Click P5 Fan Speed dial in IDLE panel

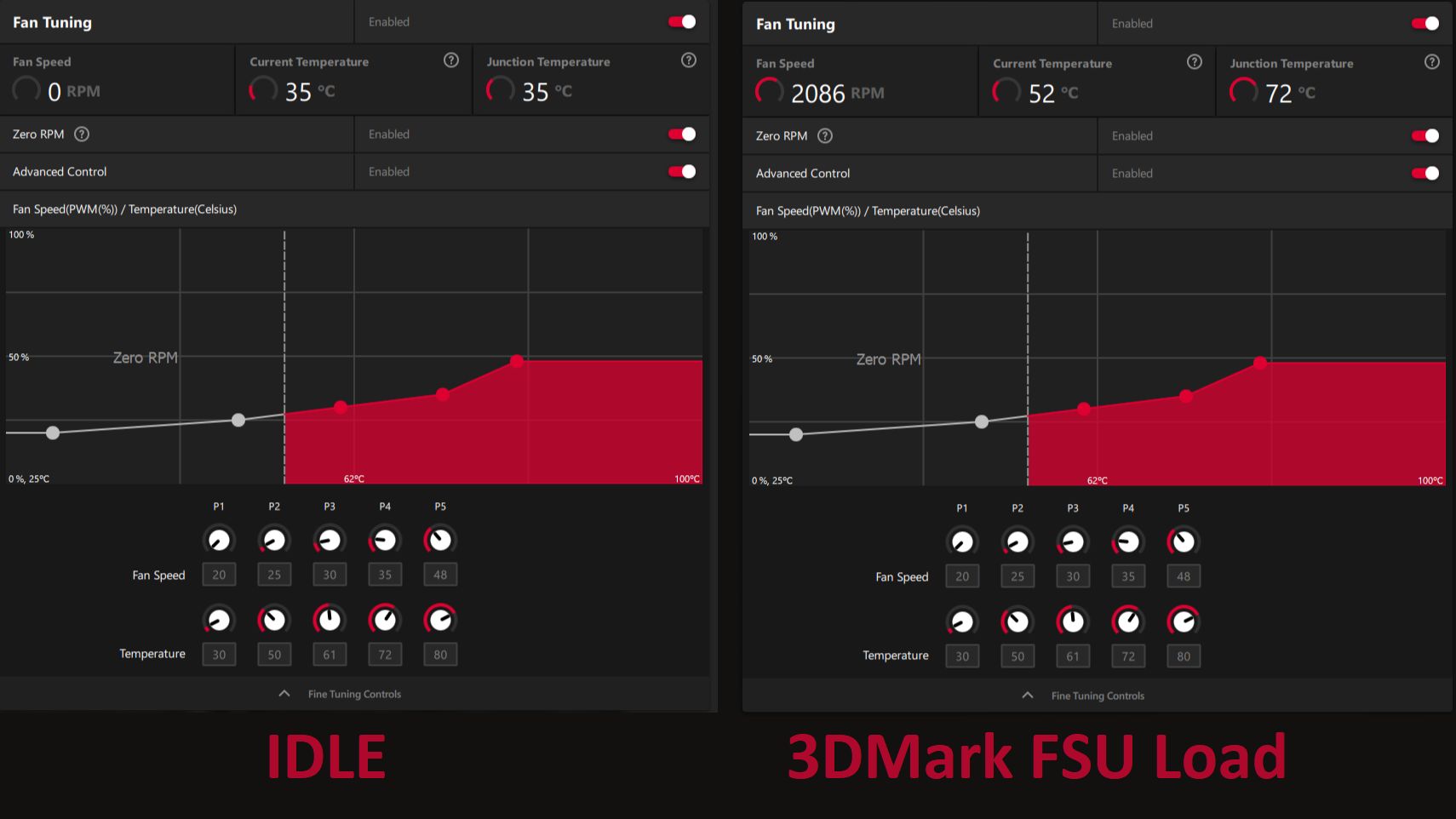(440, 540)
